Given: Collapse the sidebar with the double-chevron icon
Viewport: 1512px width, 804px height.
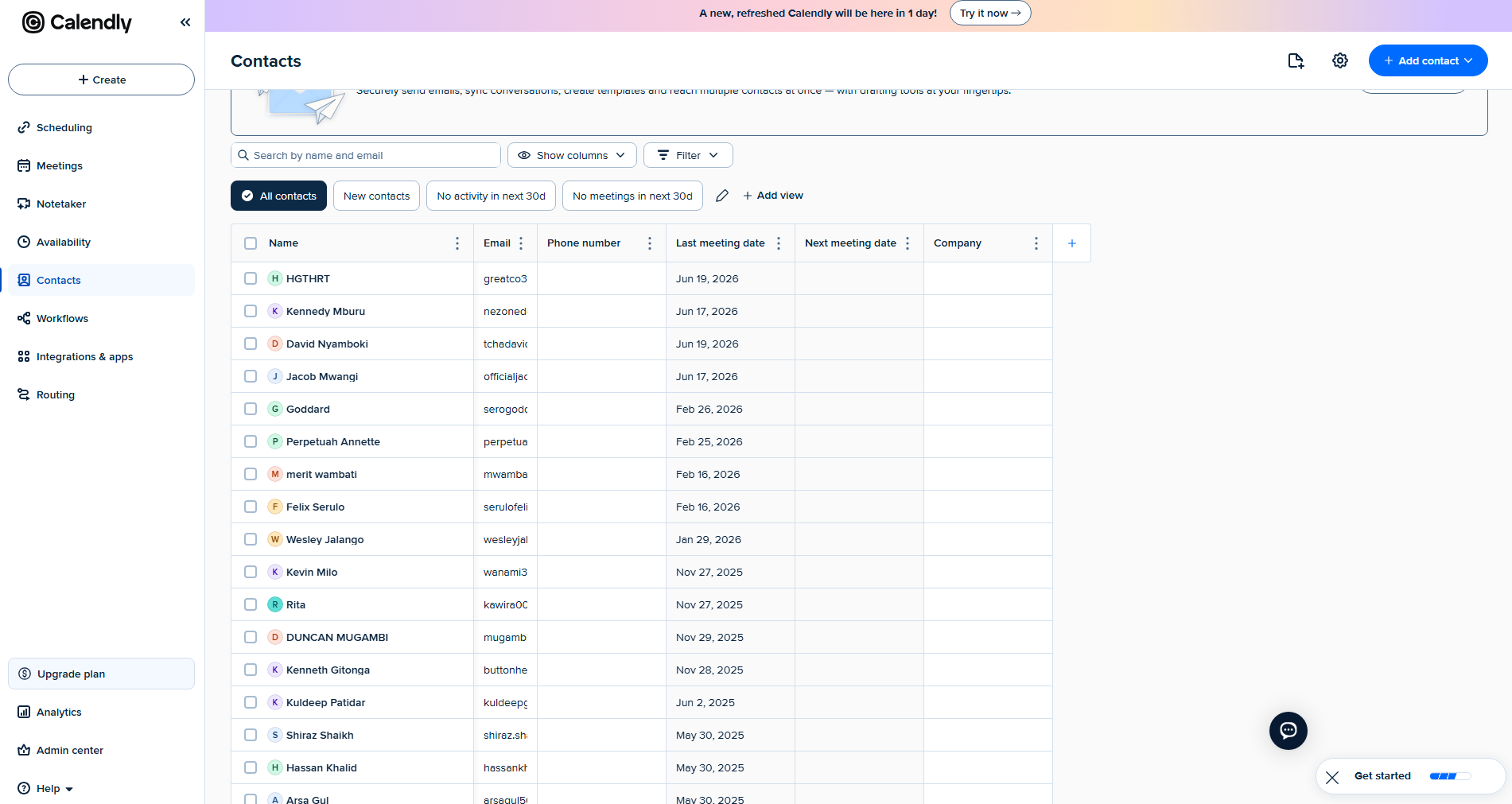Looking at the screenshot, I should tap(185, 22).
